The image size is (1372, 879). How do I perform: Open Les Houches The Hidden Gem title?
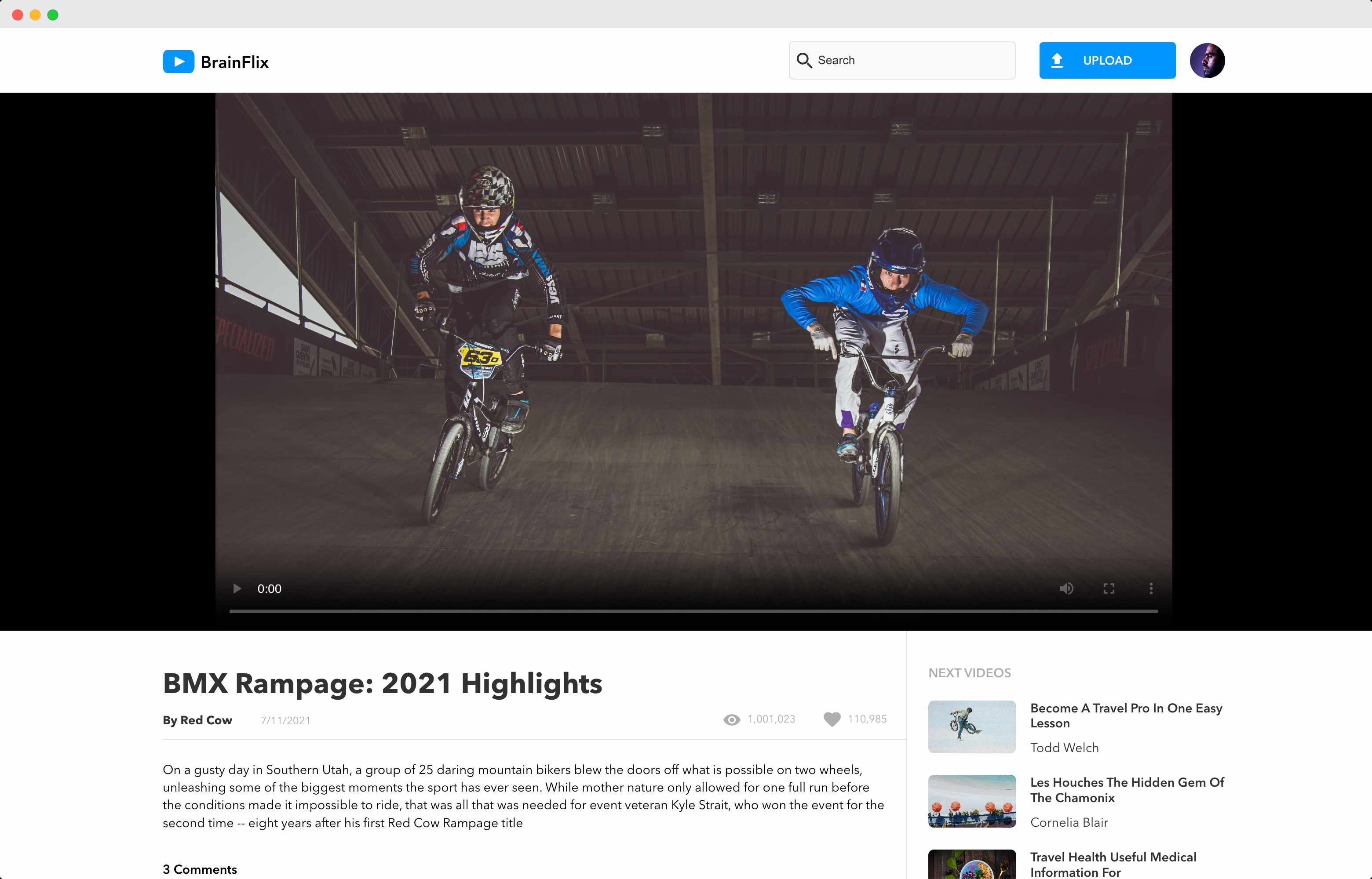coord(1127,790)
